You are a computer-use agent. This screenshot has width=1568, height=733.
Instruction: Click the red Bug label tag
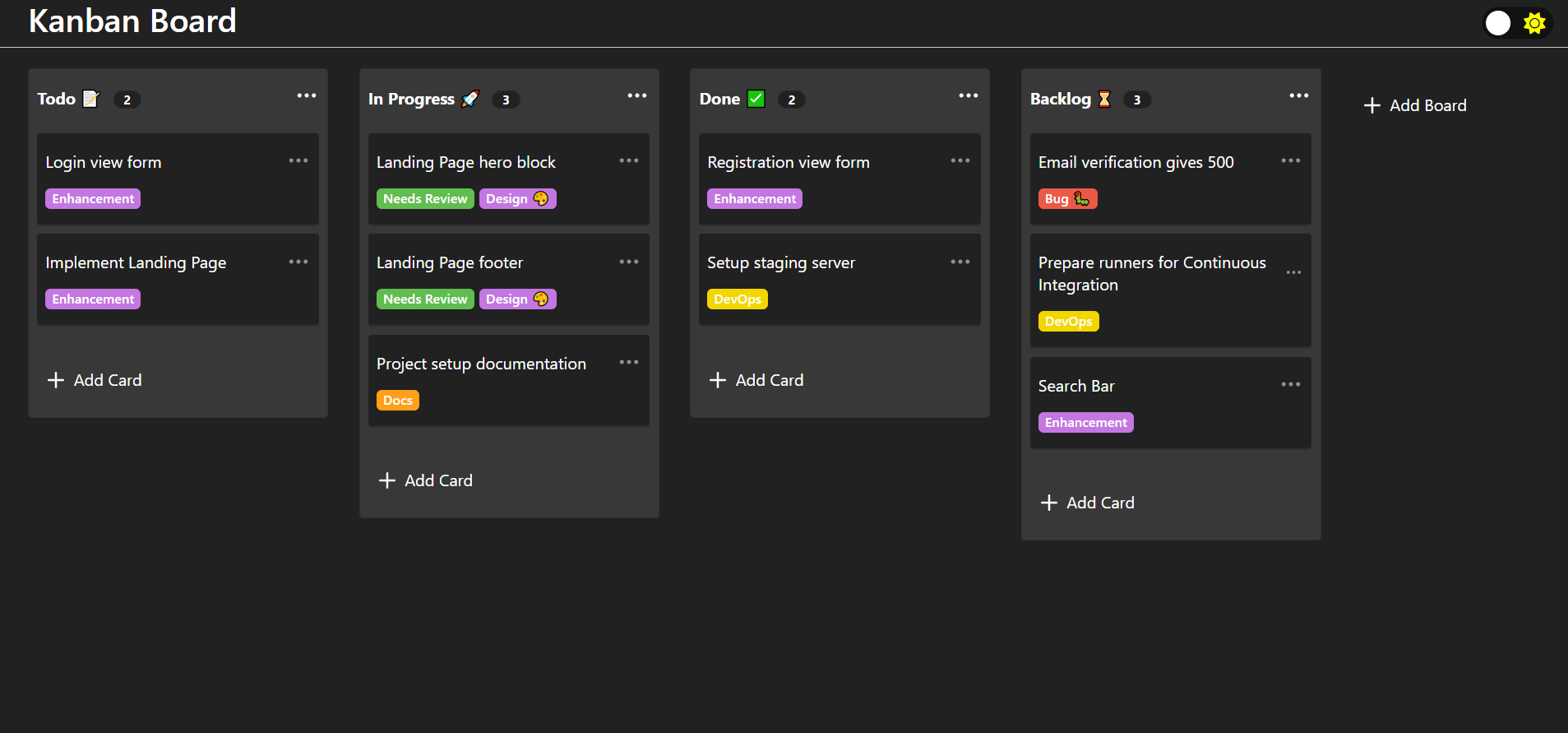tap(1066, 199)
